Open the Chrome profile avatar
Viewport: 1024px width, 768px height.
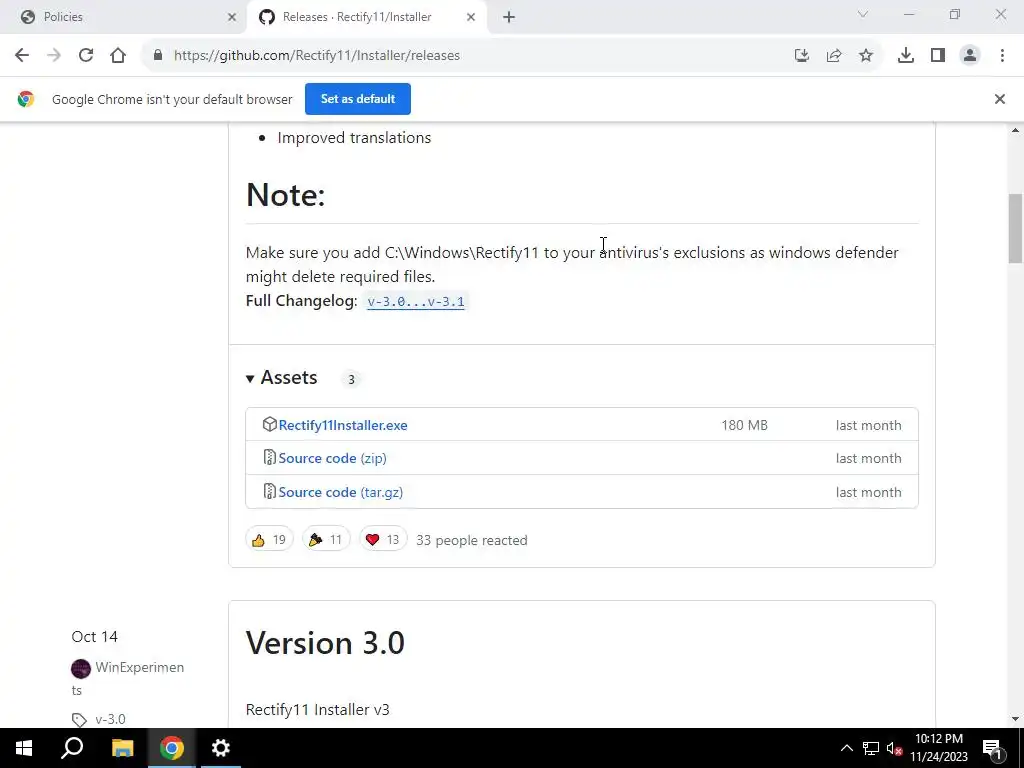pyautogui.click(x=970, y=56)
